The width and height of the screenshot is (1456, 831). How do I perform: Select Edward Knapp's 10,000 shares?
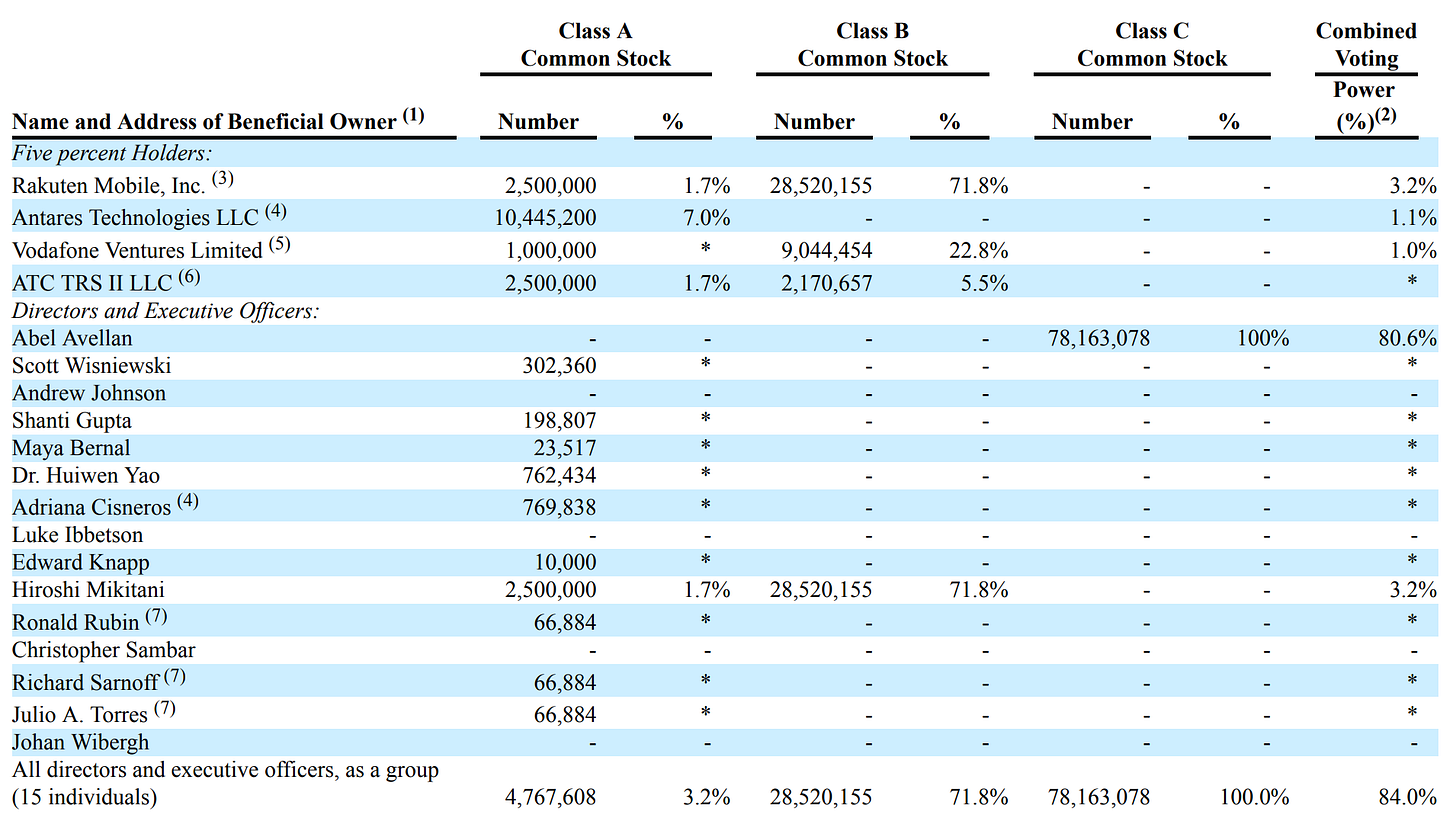point(566,563)
